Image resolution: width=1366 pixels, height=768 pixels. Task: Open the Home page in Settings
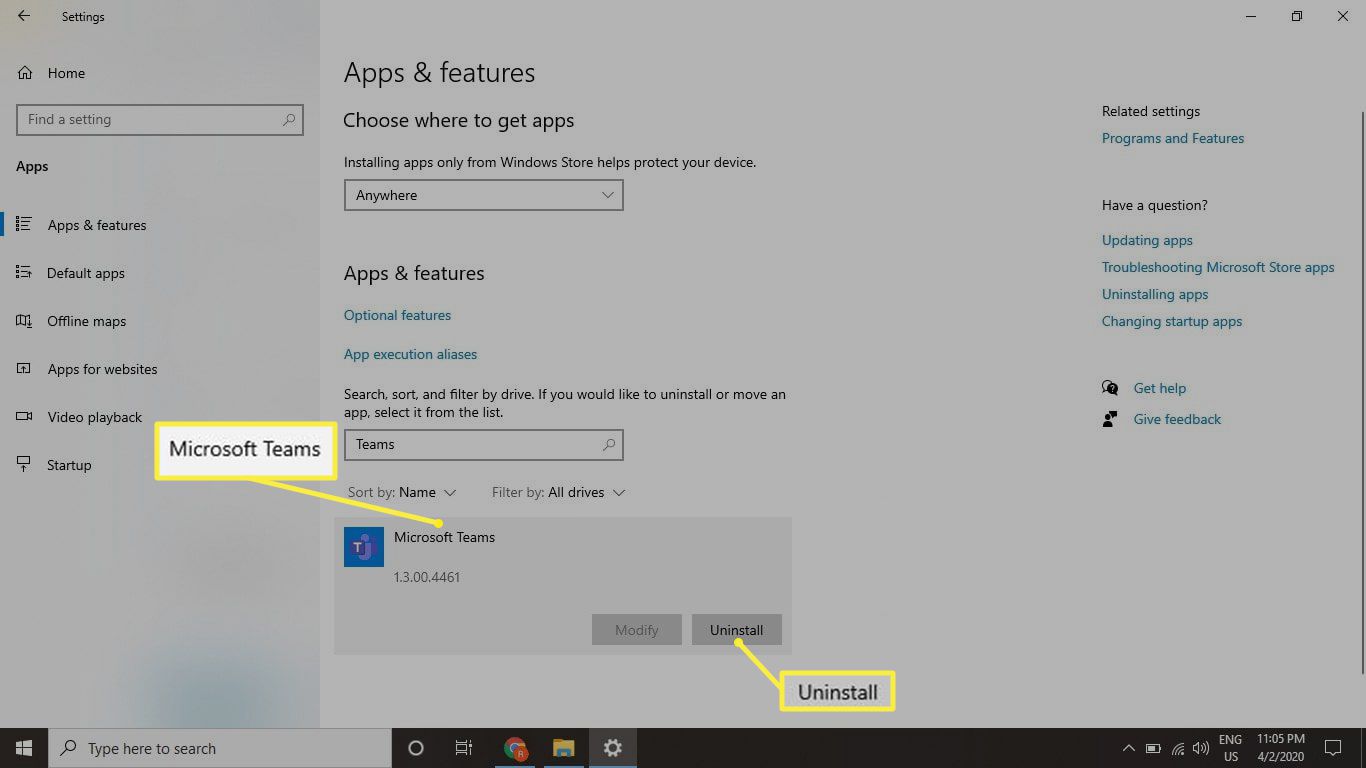pyautogui.click(x=66, y=73)
